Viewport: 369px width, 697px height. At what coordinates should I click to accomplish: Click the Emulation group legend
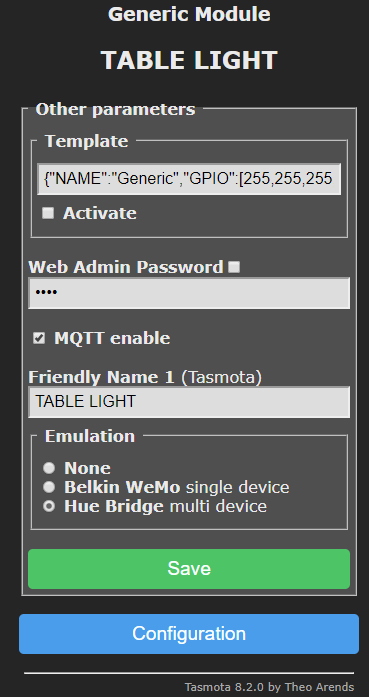tap(90, 436)
